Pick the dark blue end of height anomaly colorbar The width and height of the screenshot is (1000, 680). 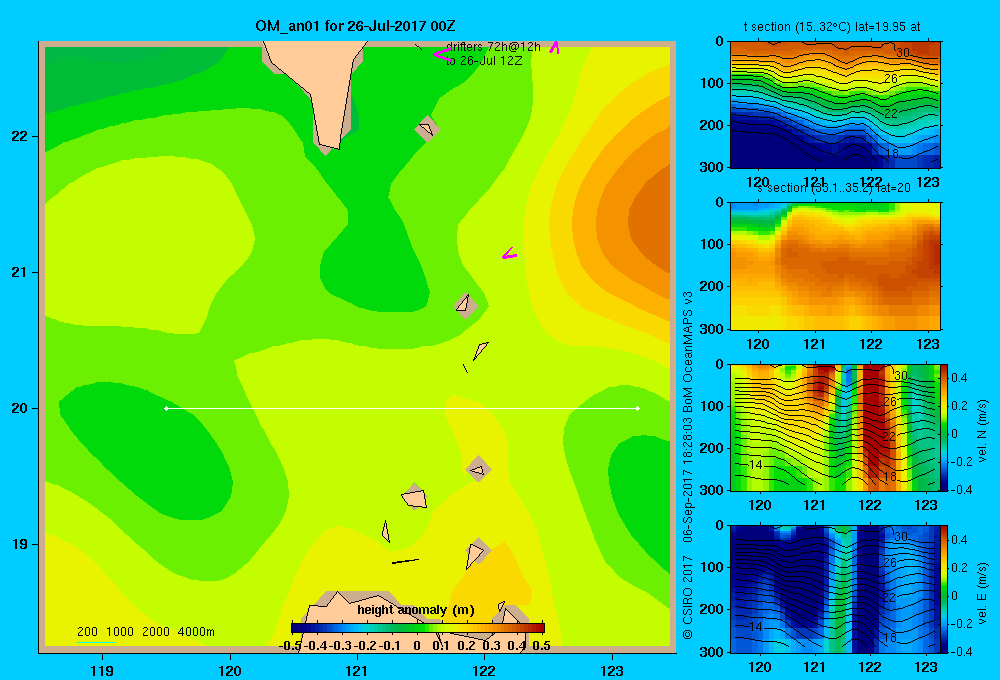[x=297, y=628]
